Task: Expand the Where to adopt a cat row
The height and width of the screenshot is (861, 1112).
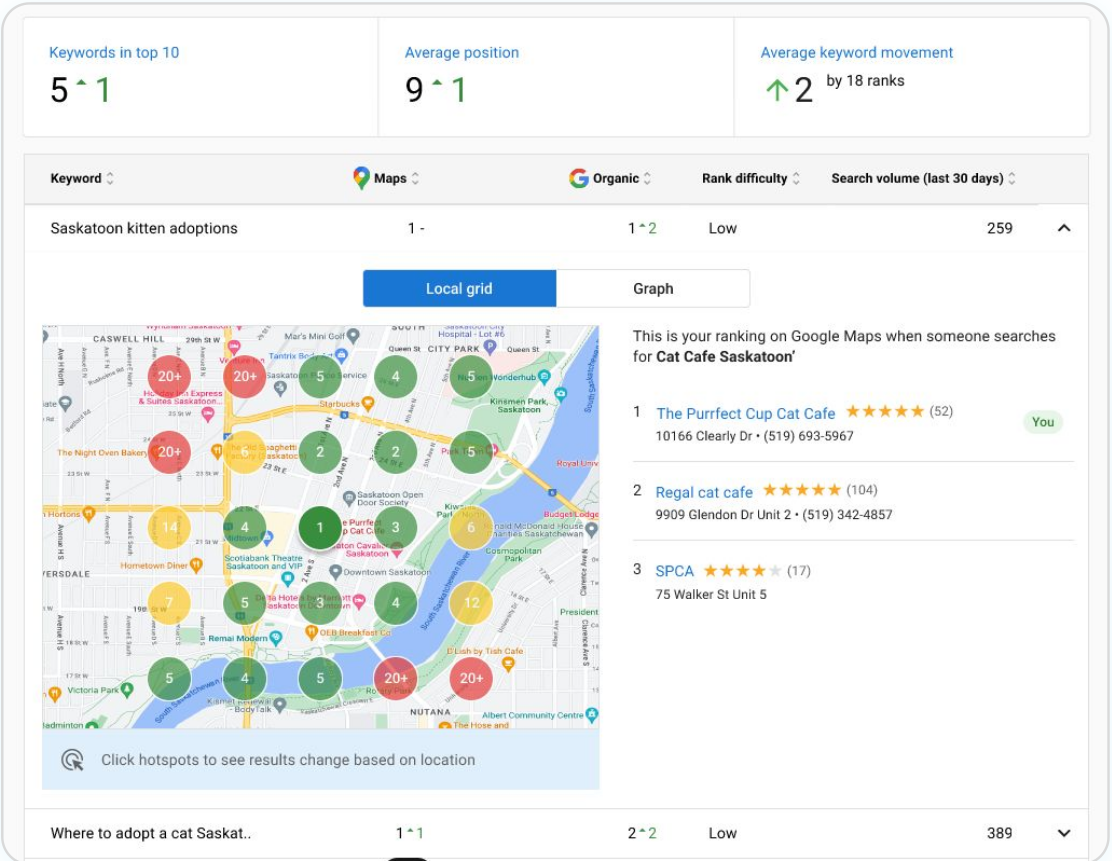Action: tap(1064, 833)
